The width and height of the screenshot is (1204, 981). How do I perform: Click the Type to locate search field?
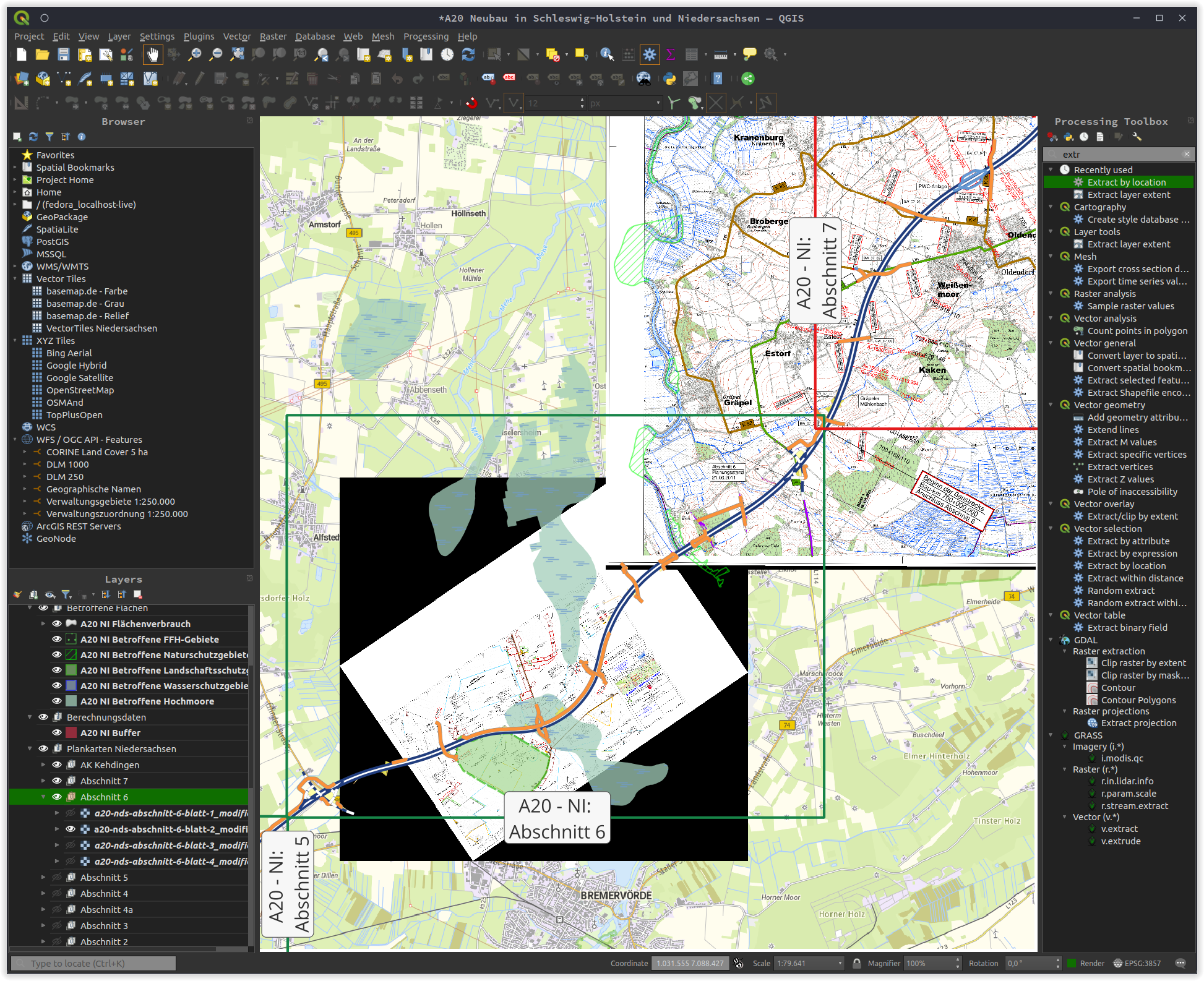click(x=93, y=963)
